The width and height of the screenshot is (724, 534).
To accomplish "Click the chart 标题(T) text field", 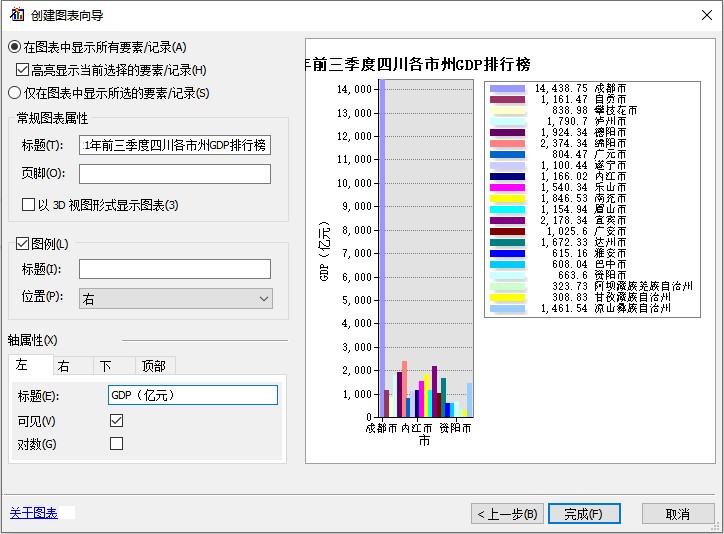I will [175, 145].
